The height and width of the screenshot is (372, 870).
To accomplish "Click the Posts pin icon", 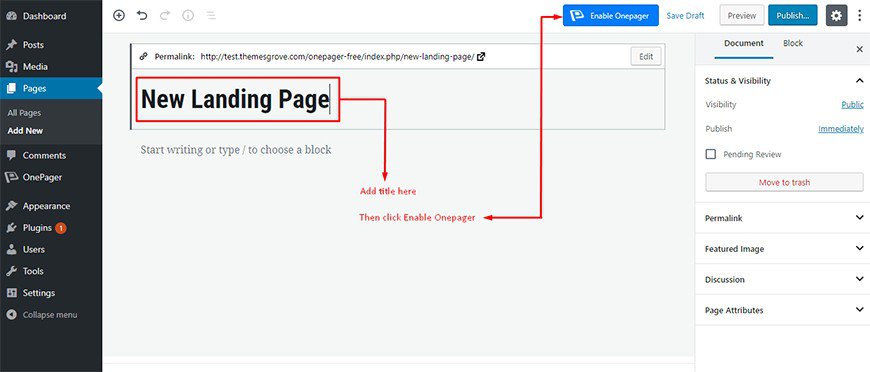I will [11, 45].
